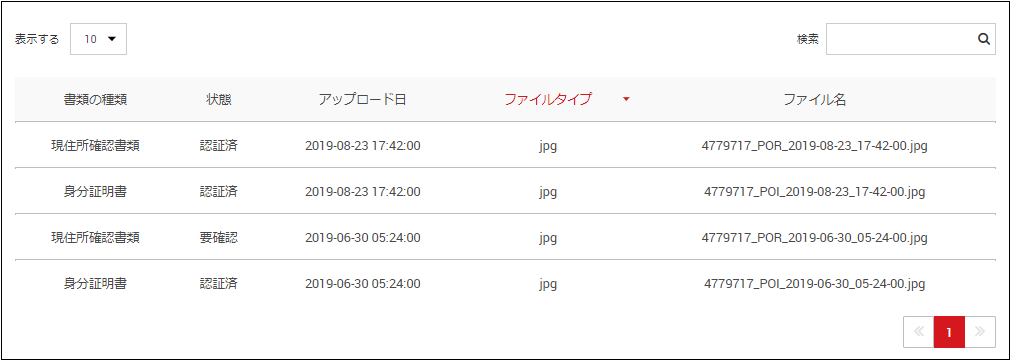
Task: Open file 4779717_POR_2019-08-23_17-42-00.jpg
Action: 814,146
